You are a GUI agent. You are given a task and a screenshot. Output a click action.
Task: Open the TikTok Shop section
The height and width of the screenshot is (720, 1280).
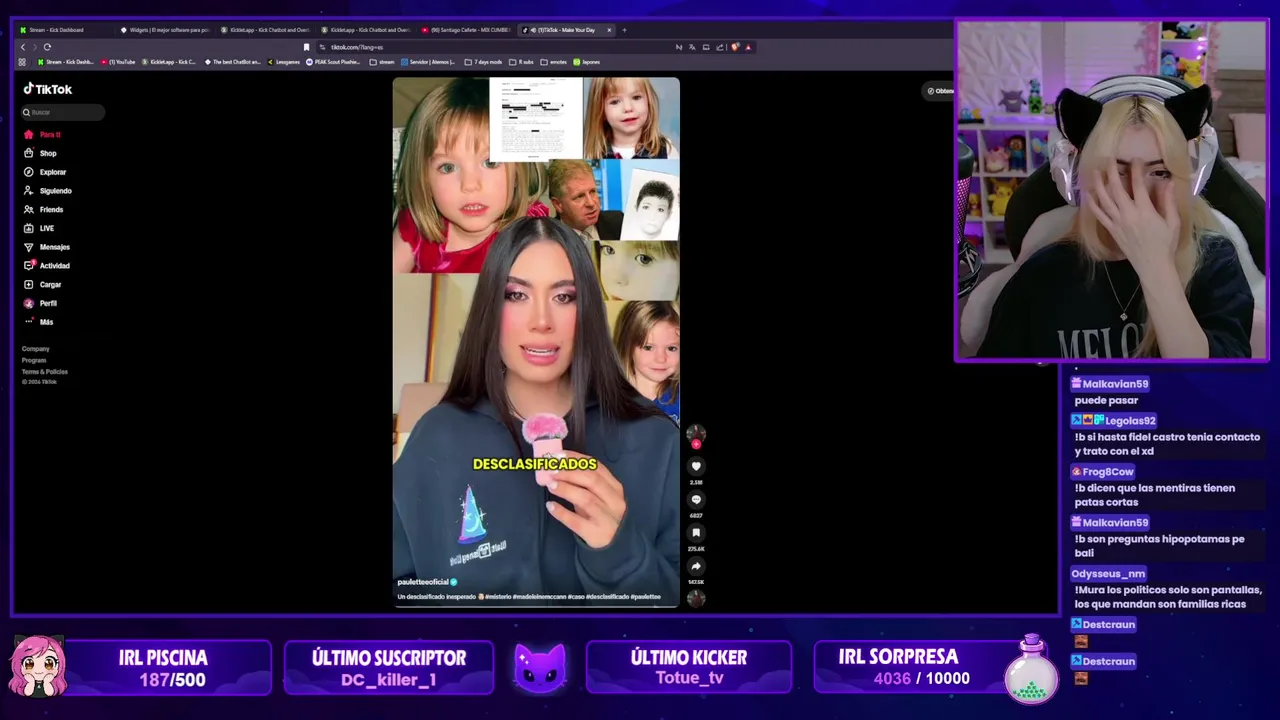(x=41, y=153)
